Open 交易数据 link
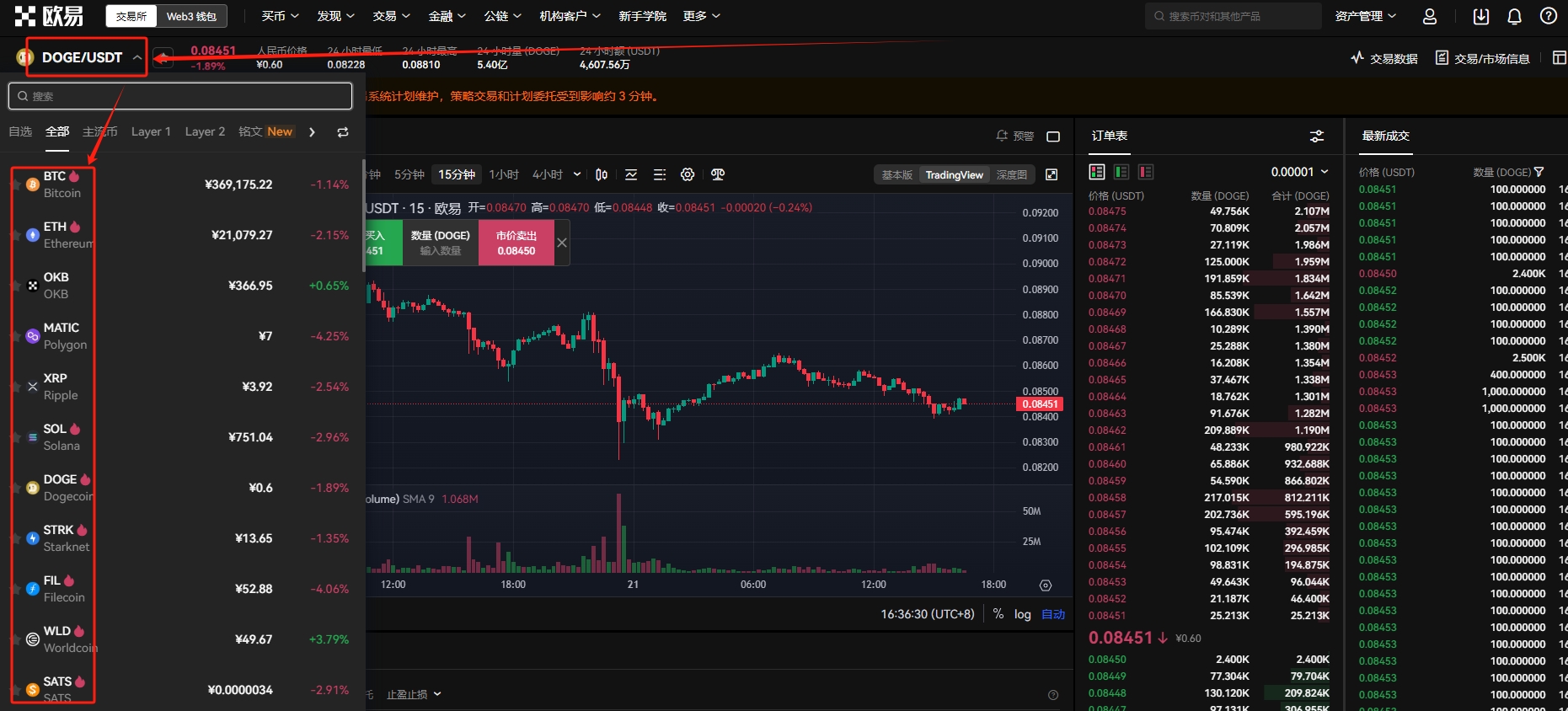The image size is (1568, 711). click(x=1383, y=58)
